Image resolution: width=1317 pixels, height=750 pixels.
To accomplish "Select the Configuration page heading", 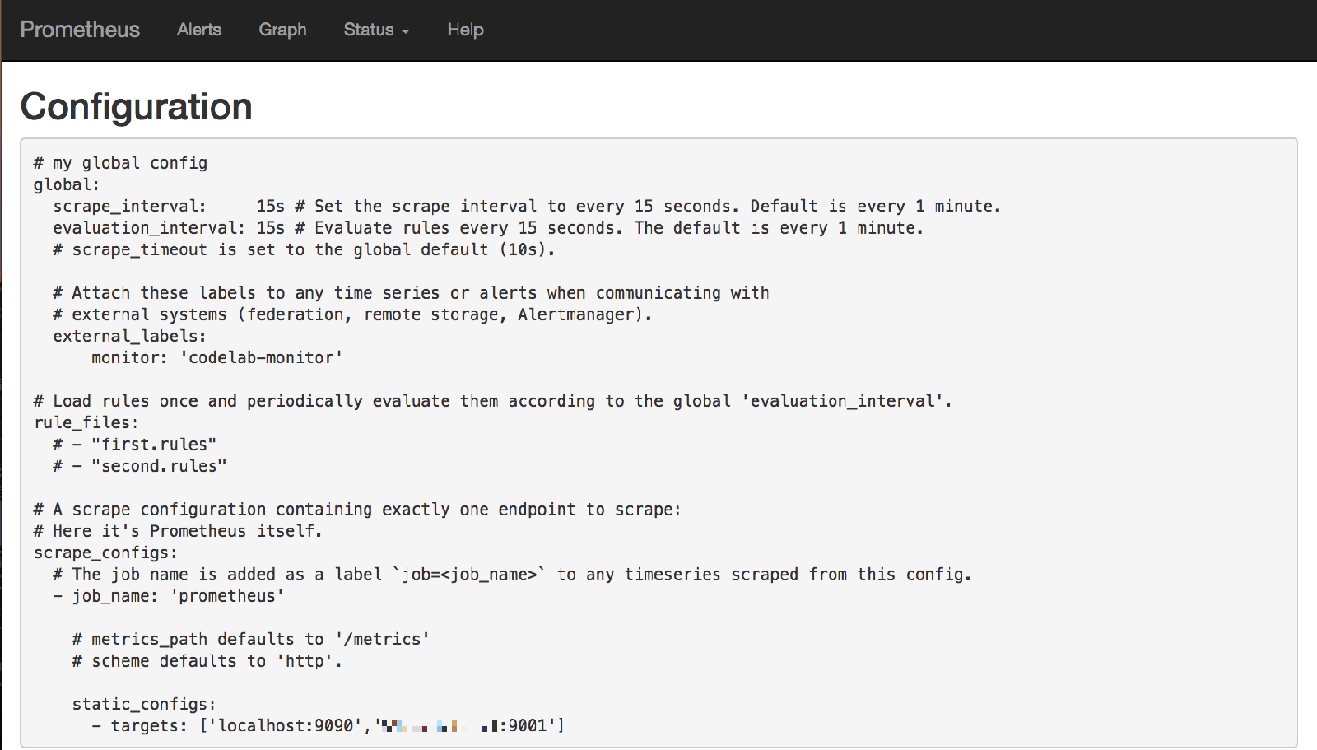I will (136, 106).
